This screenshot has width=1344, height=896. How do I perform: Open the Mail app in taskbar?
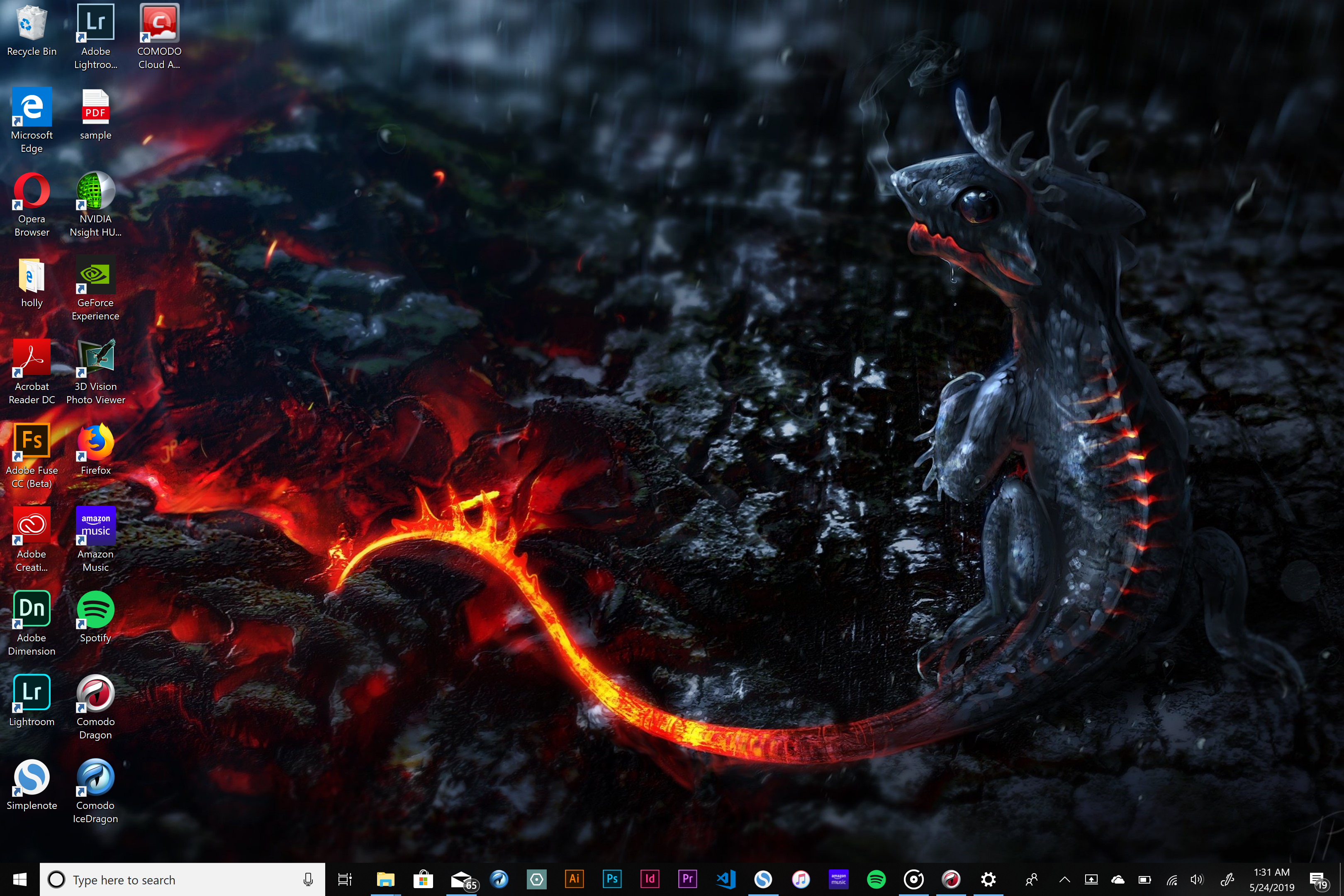point(462,879)
